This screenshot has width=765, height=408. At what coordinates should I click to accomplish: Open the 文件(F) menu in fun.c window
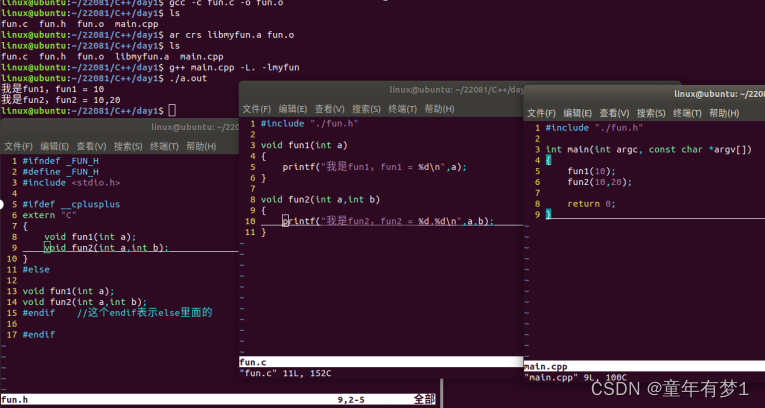pos(257,109)
